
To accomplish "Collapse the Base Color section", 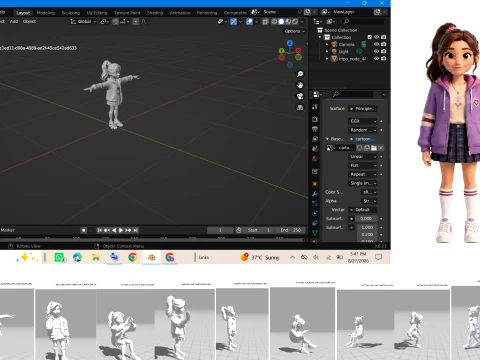I will 327,139.
